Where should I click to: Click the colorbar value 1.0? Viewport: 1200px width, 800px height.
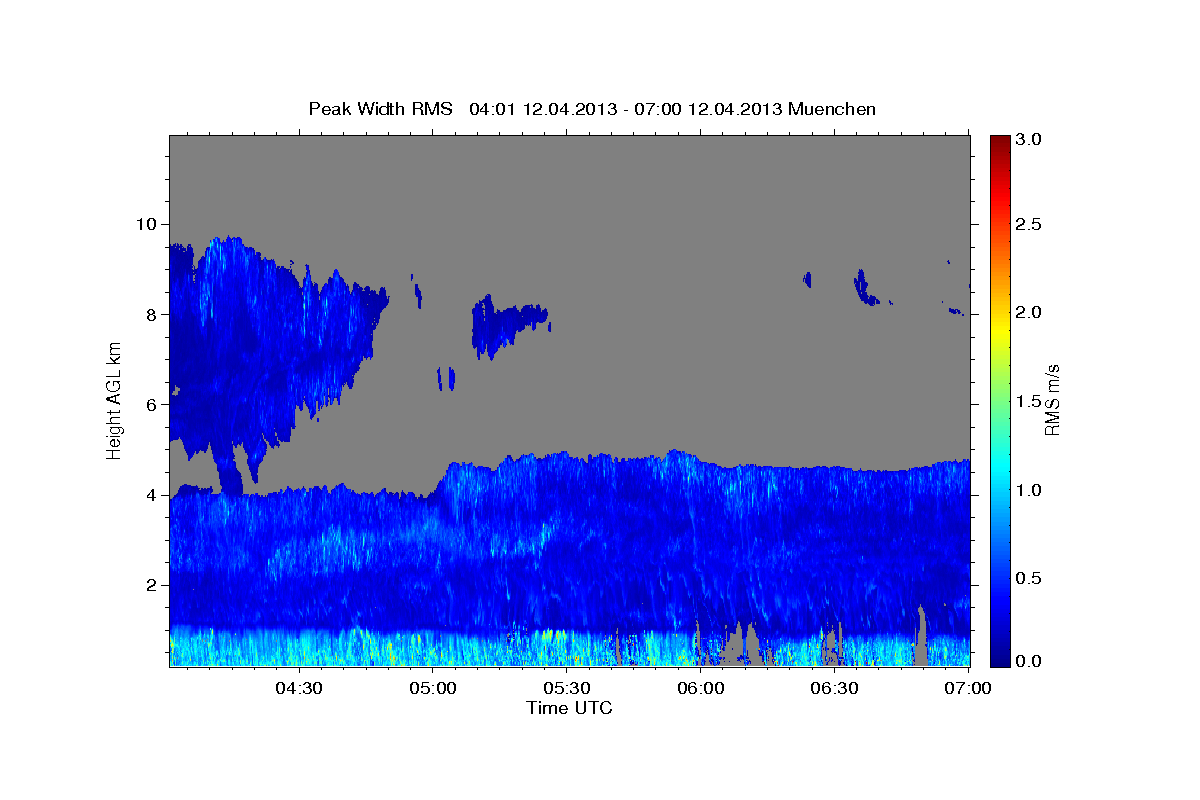[x=1030, y=491]
